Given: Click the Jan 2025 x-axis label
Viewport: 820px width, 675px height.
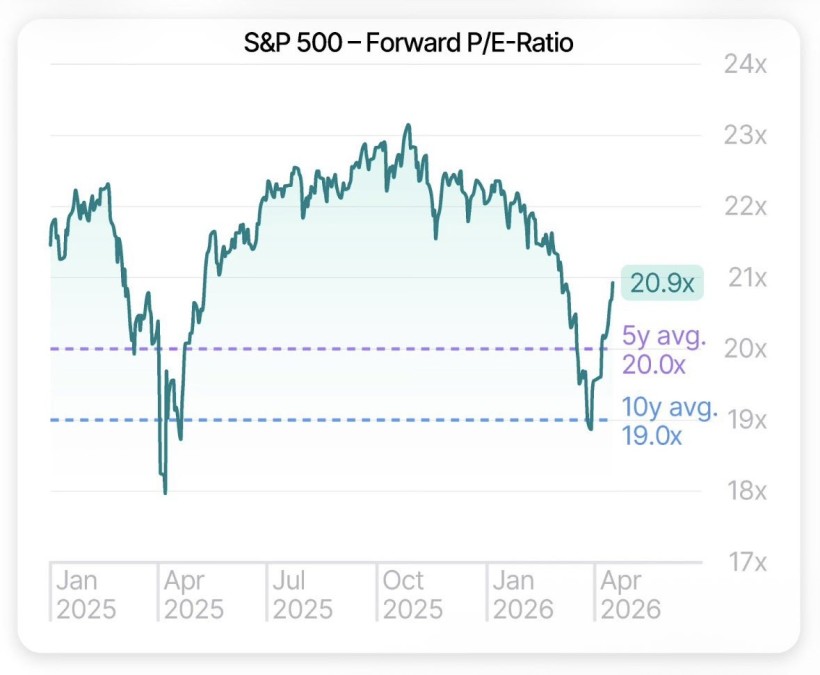Looking at the screenshot, I should pyautogui.click(x=85, y=594).
